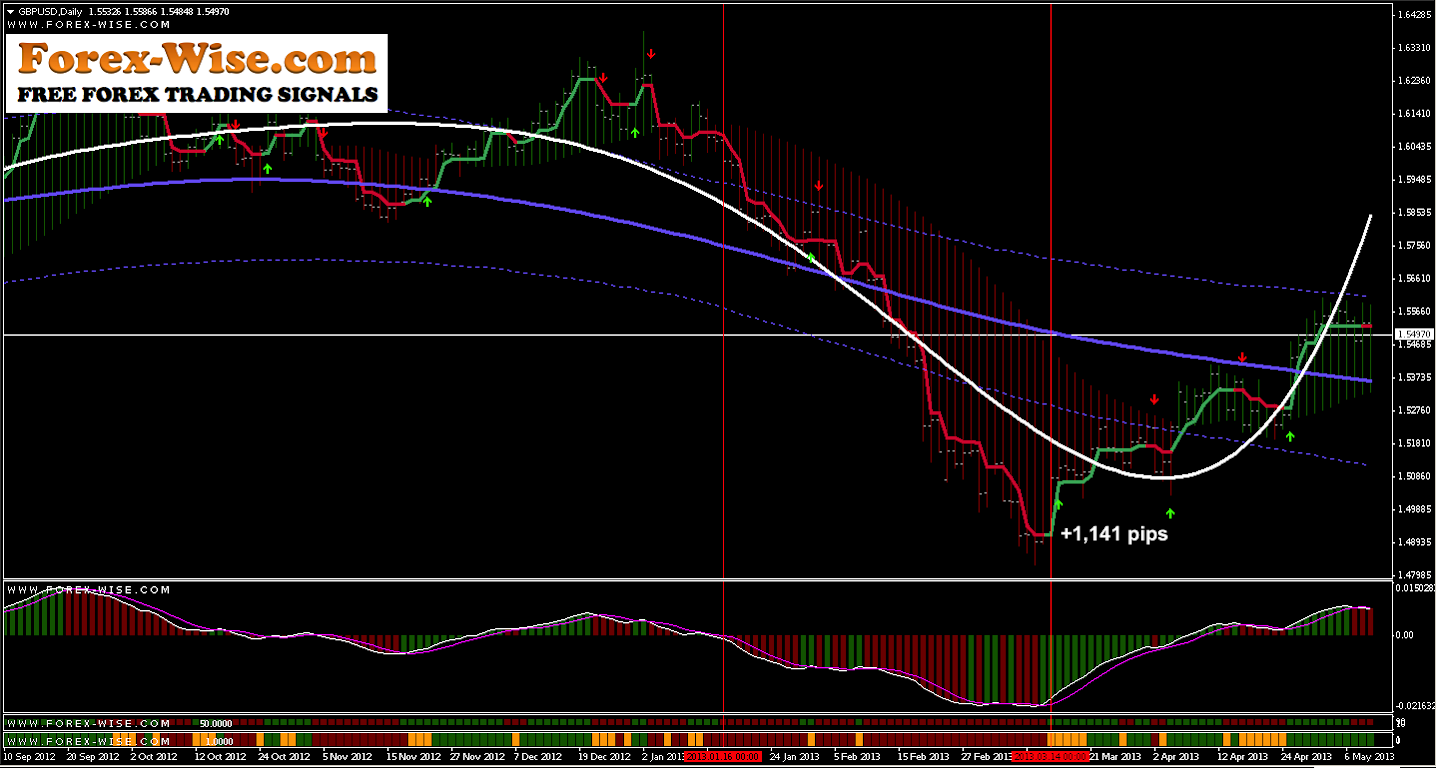Click the 50.0000 indicator value label
Image resolution: width=1437 pixels, height=768 pixels.
click(216, 723)
